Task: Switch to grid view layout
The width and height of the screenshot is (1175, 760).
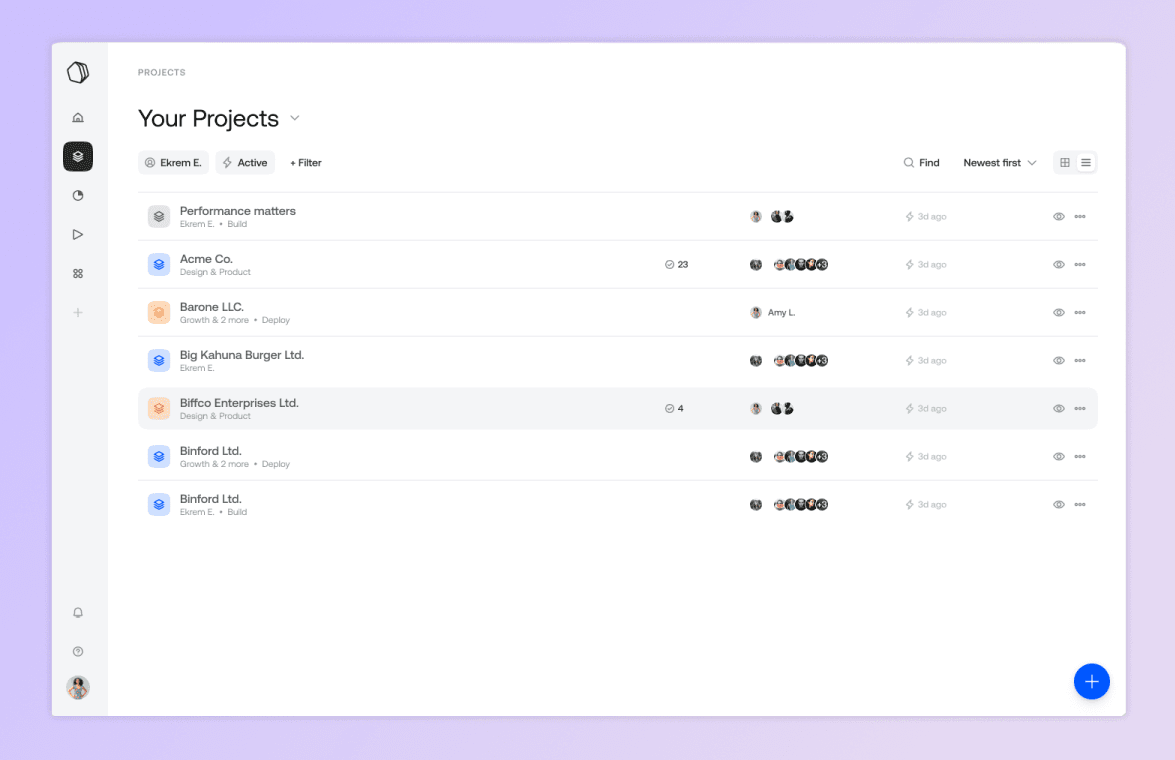Action: (1065, 163)
